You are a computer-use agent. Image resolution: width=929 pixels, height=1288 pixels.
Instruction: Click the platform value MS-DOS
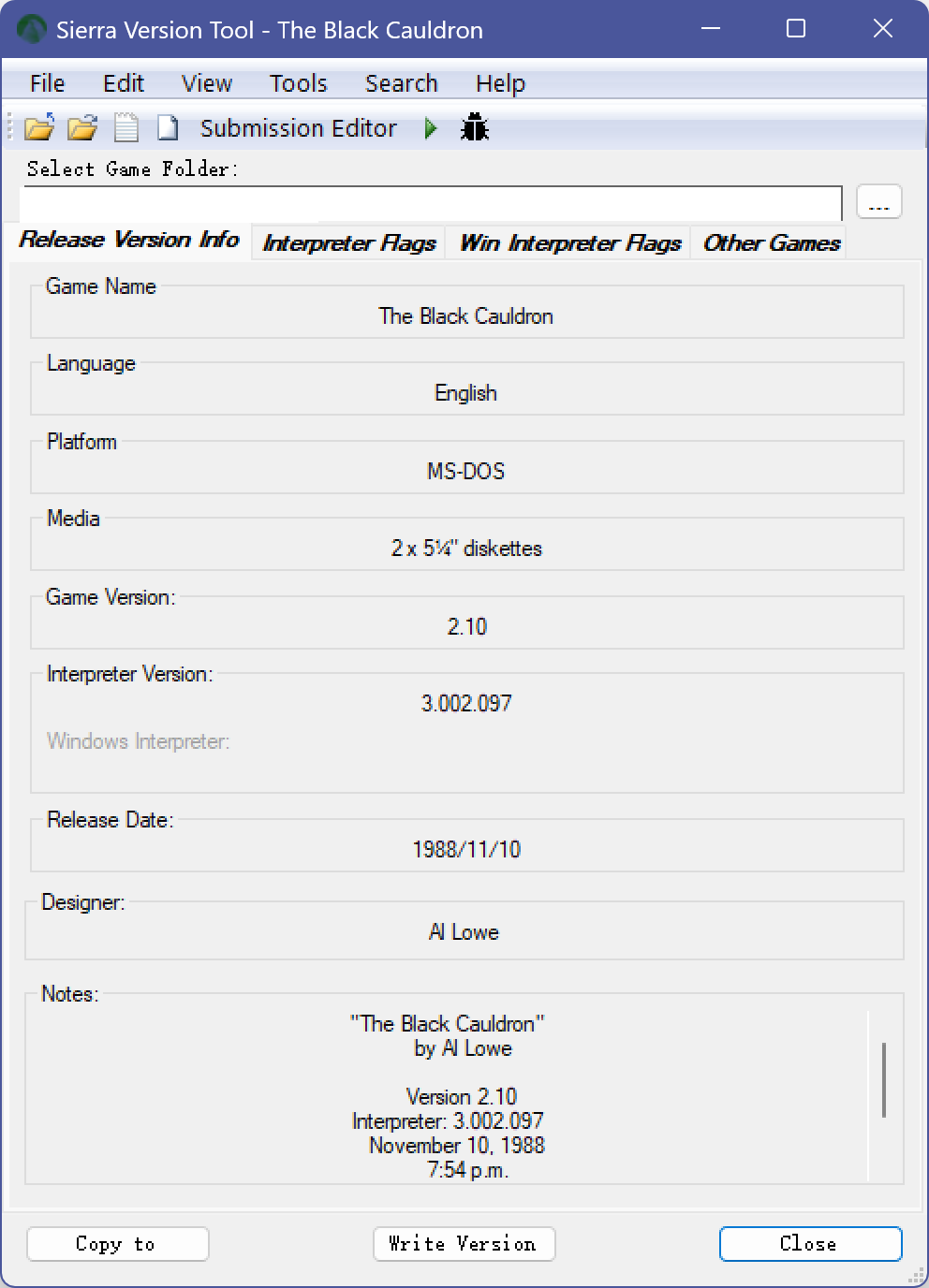click(466, 471)
